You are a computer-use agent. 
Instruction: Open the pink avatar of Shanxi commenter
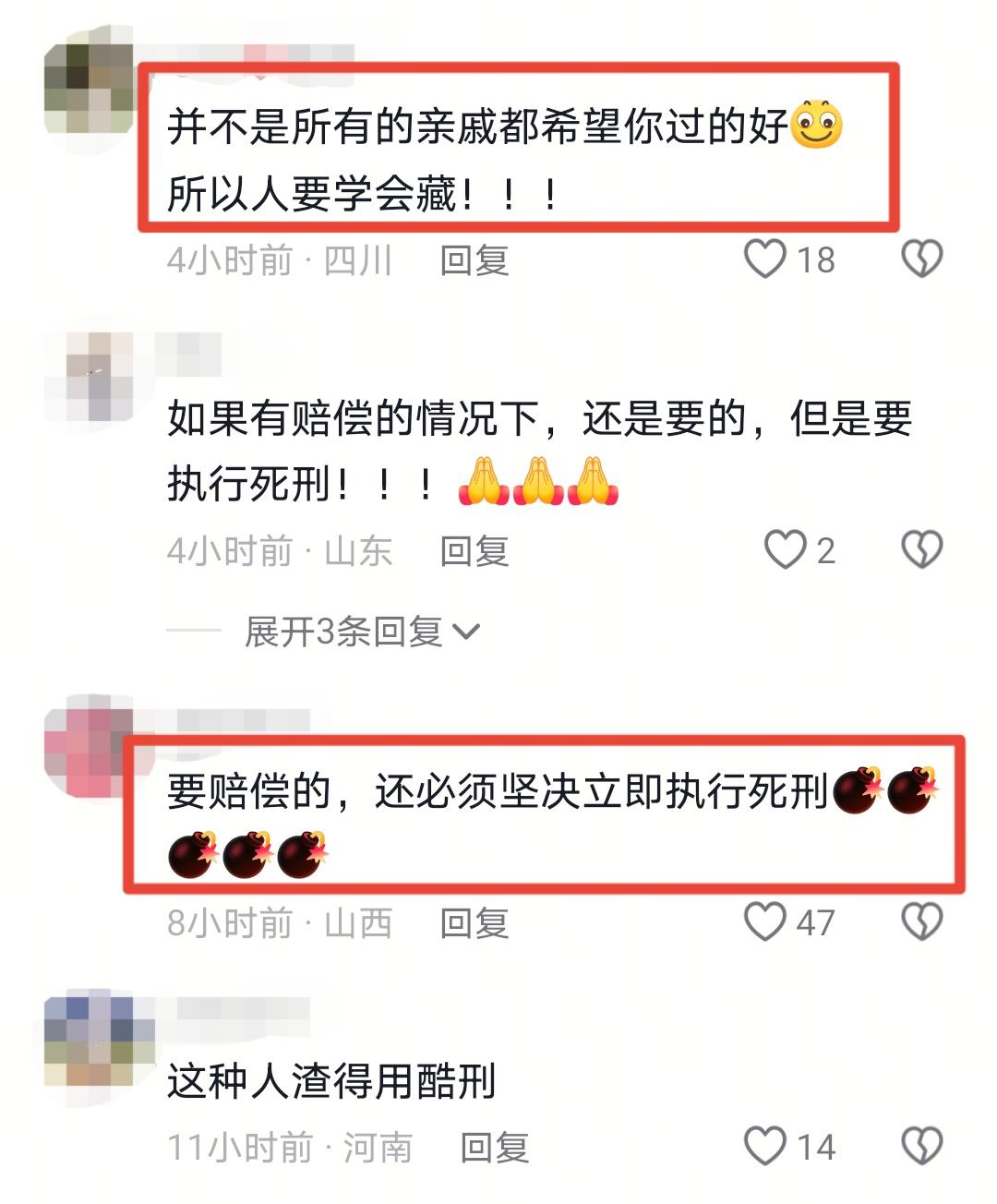(x=90, y=747)
